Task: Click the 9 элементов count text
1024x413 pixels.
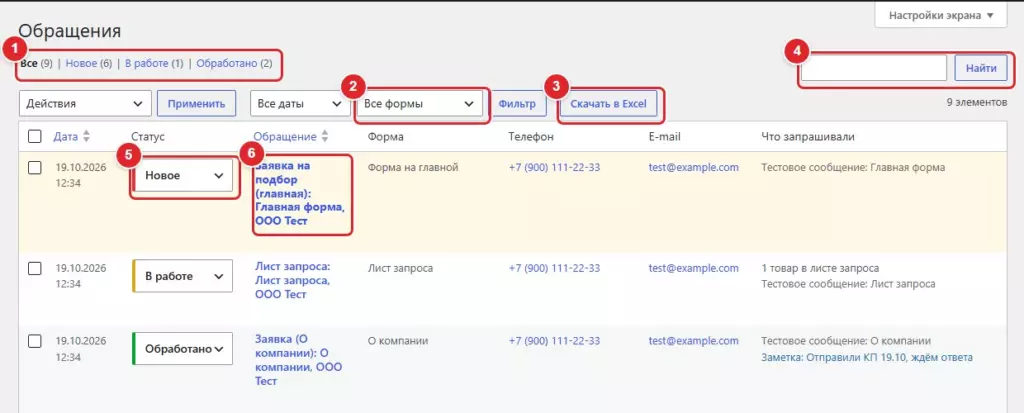Action: pos(976,102)
